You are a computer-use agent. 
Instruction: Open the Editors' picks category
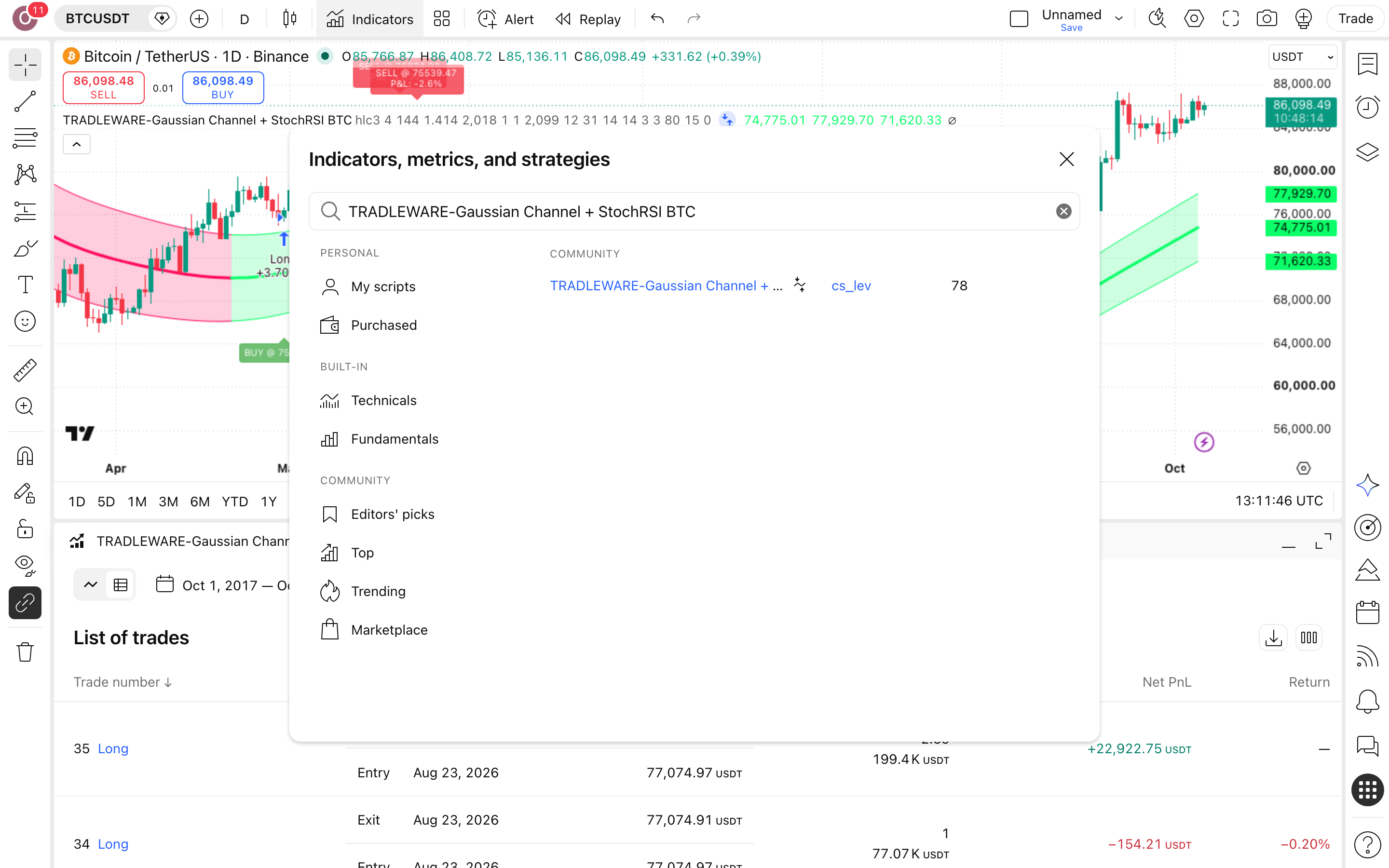pyautogui.click(x=377, y=514)
